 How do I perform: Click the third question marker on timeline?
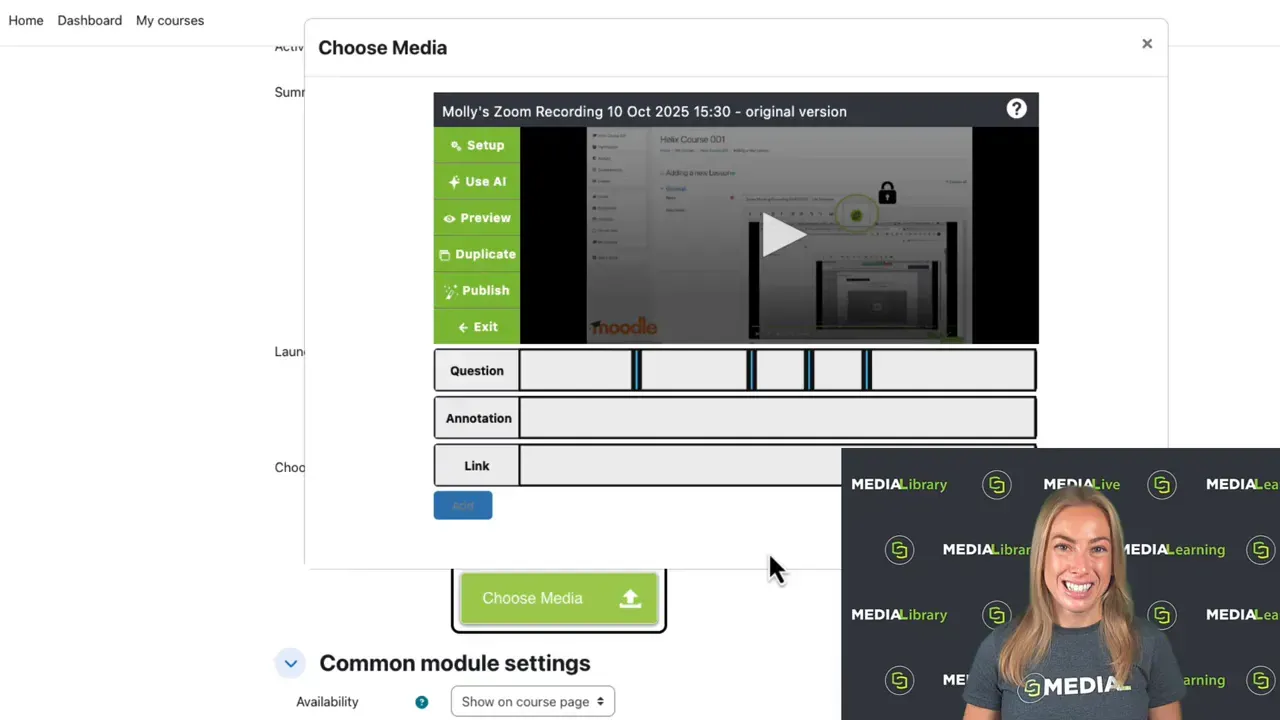[810, 370]
